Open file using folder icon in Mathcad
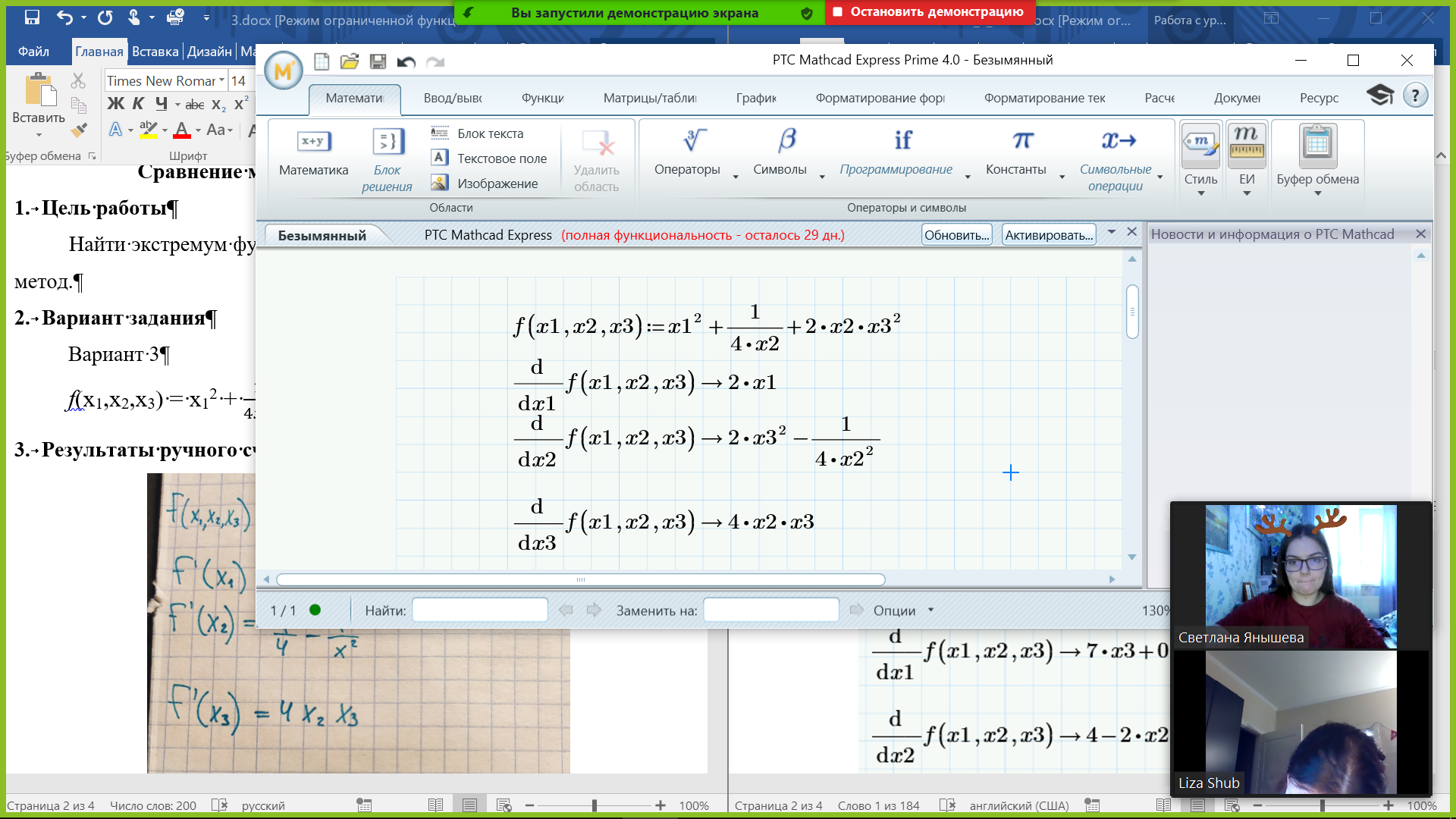Viewport: 1456px width, 819px height. [349, 61]
